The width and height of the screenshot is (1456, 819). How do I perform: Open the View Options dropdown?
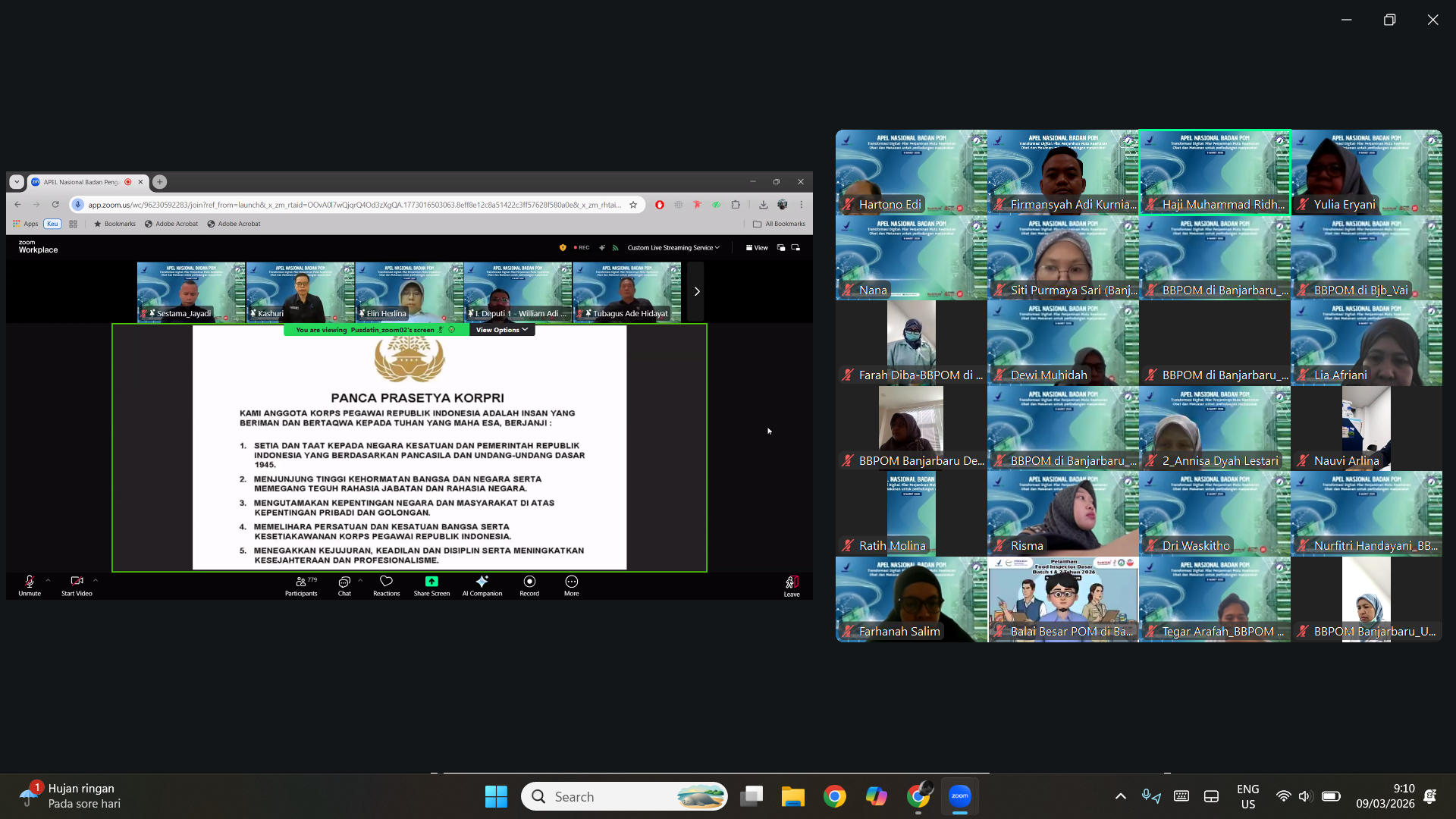pyautogui.click(x=501, y=330)
